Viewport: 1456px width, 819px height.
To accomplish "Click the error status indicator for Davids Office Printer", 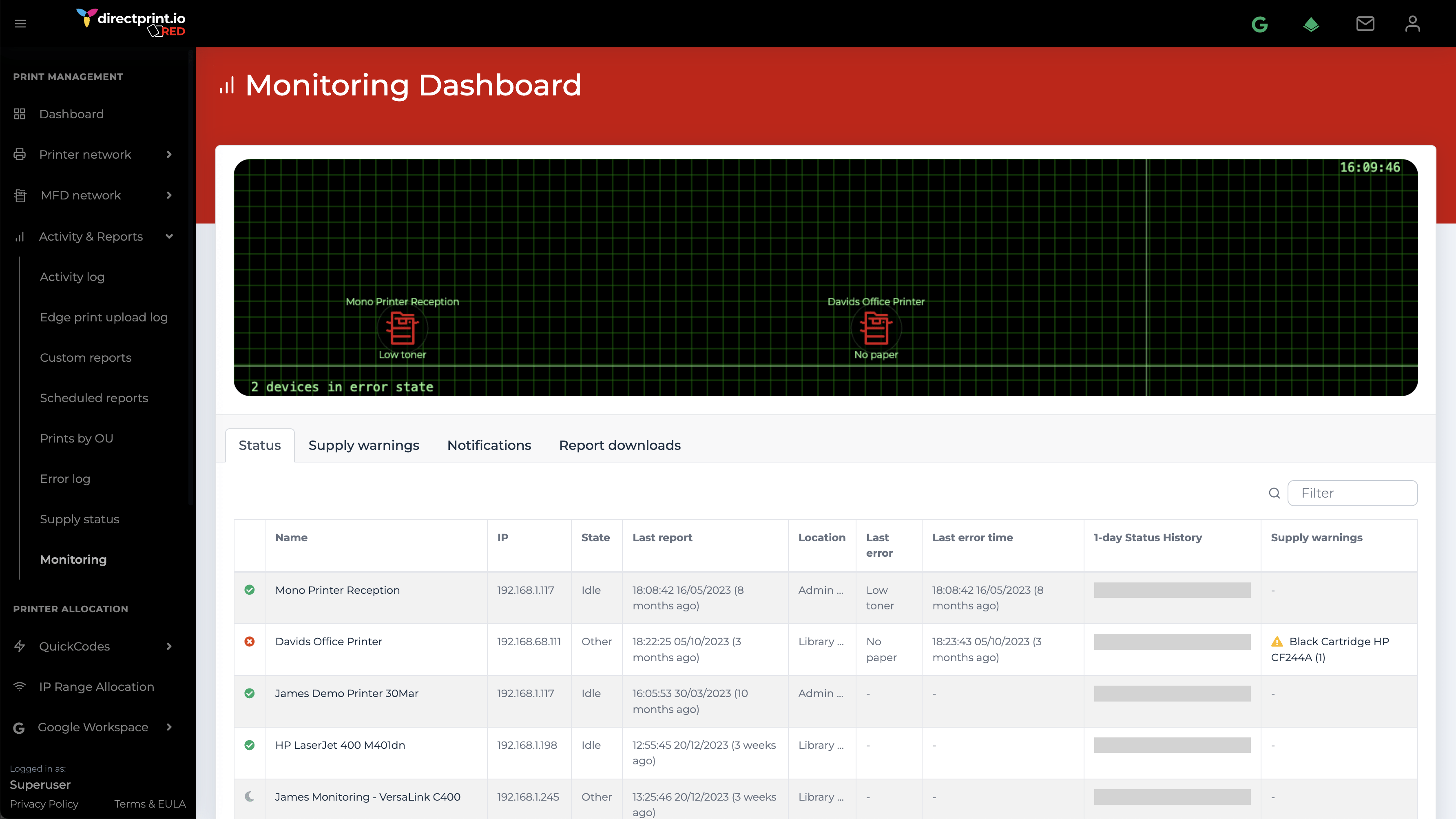I will [x=249, y=642].
